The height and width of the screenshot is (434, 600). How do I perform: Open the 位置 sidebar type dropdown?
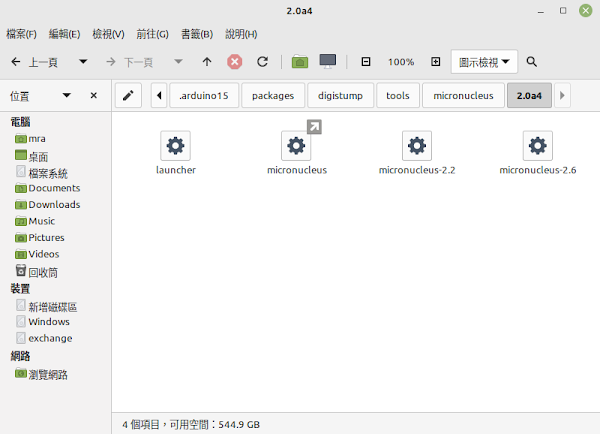[67, 95]
